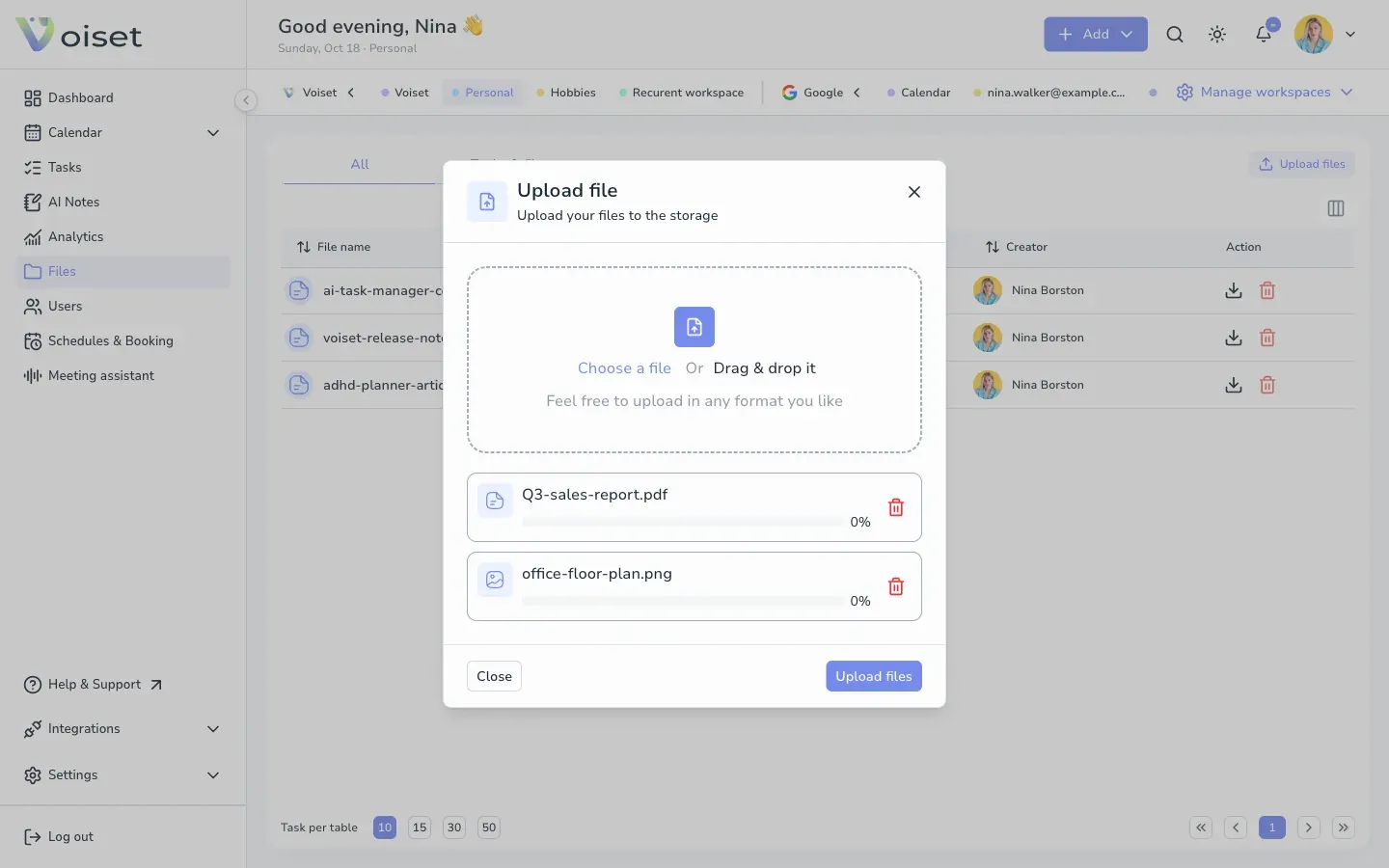Delete the adhd-planner article file
1389x868 pixels.
1267,385
